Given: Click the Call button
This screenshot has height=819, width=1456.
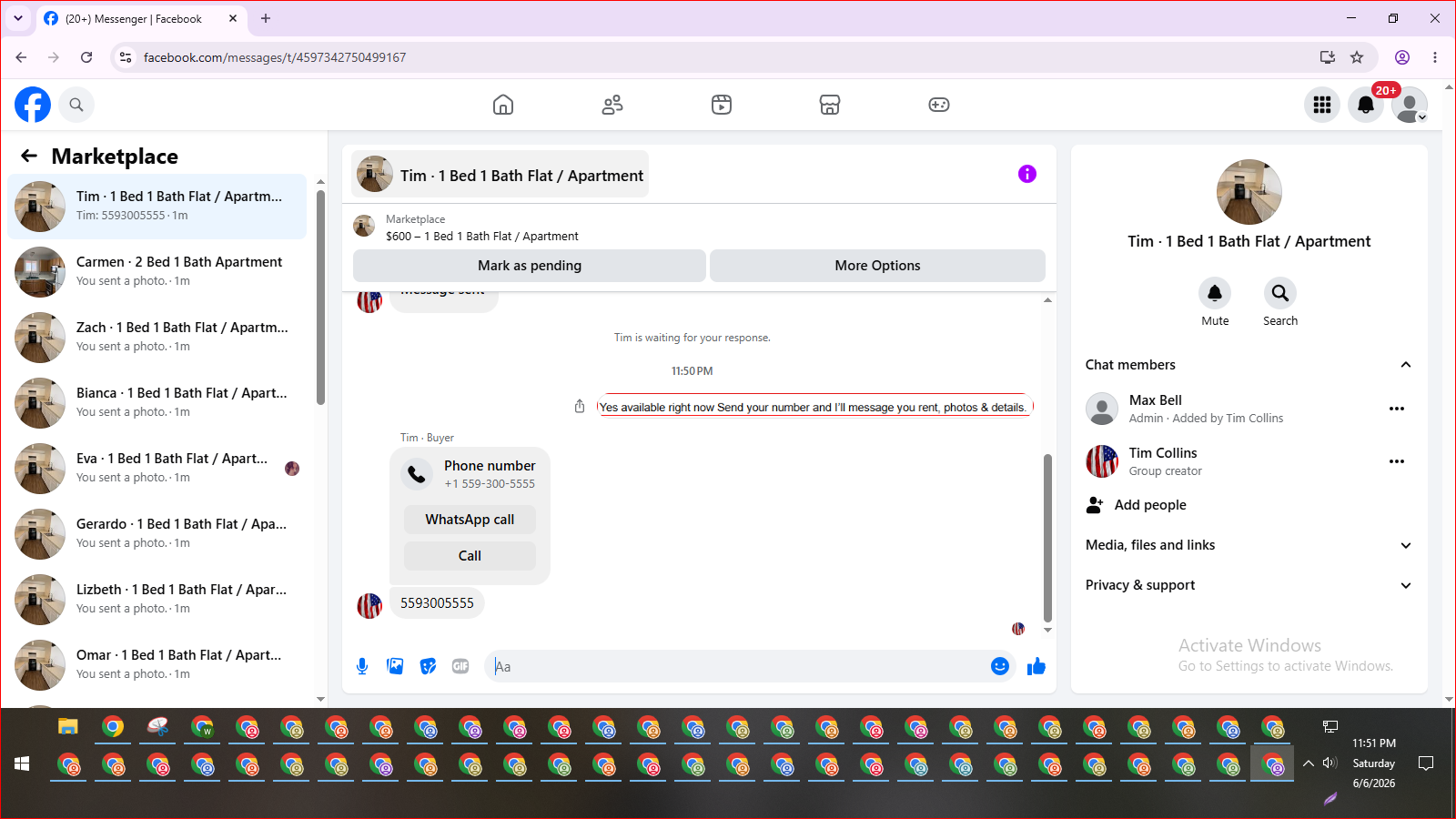Looking at the screenshot, I should 470,556.
